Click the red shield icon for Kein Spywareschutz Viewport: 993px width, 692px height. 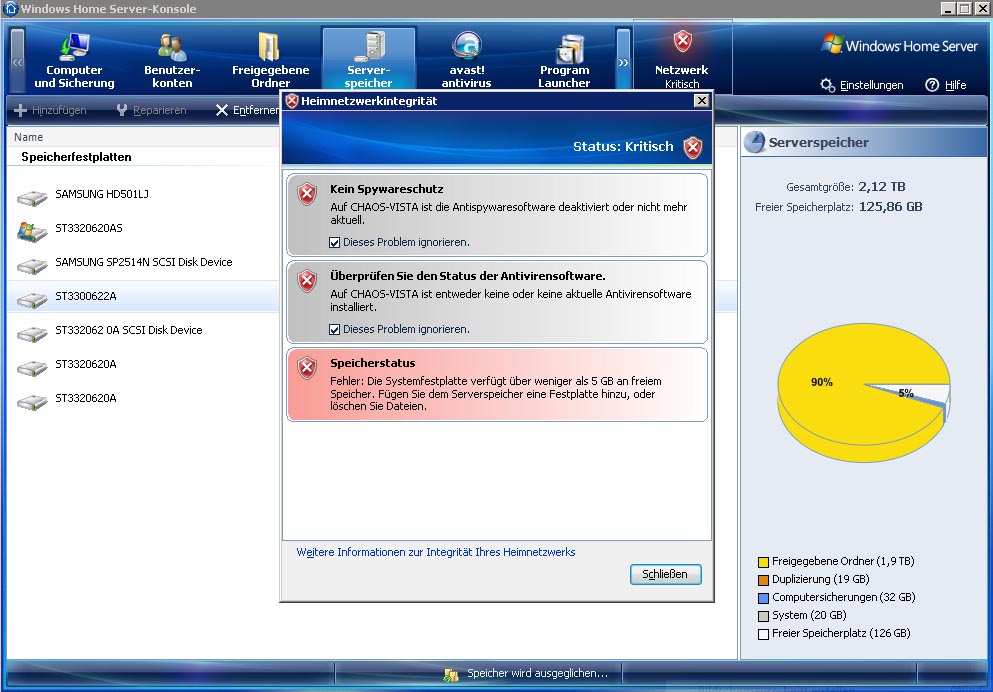click(307, 194)
